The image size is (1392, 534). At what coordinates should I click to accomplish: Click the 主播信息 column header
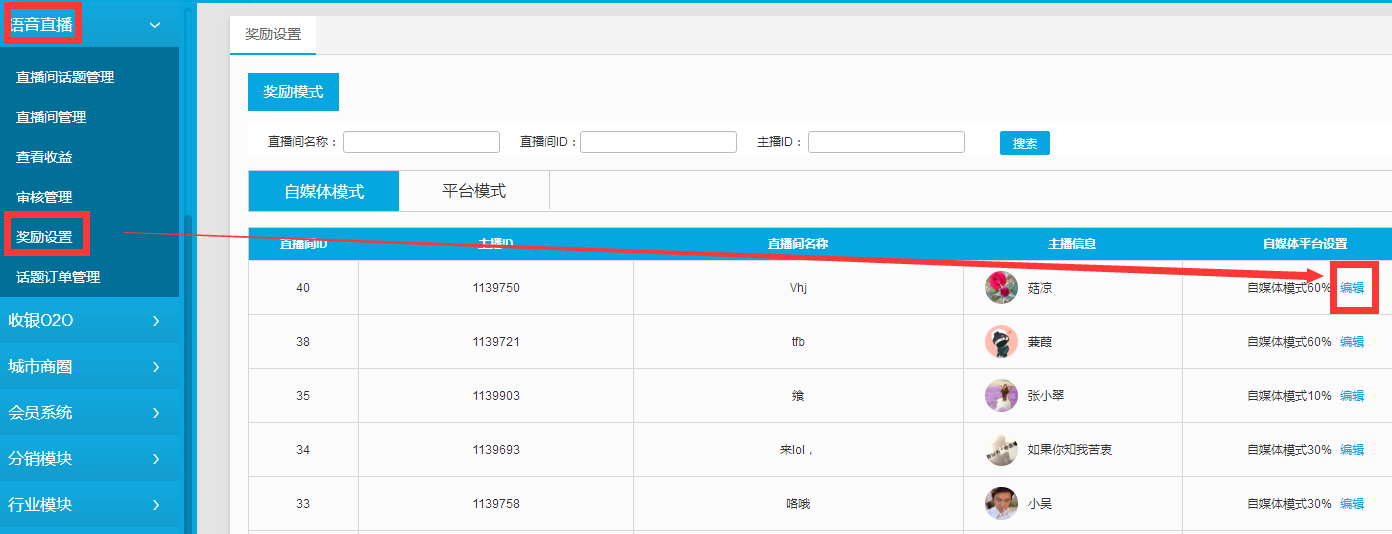pos(1072,243)
